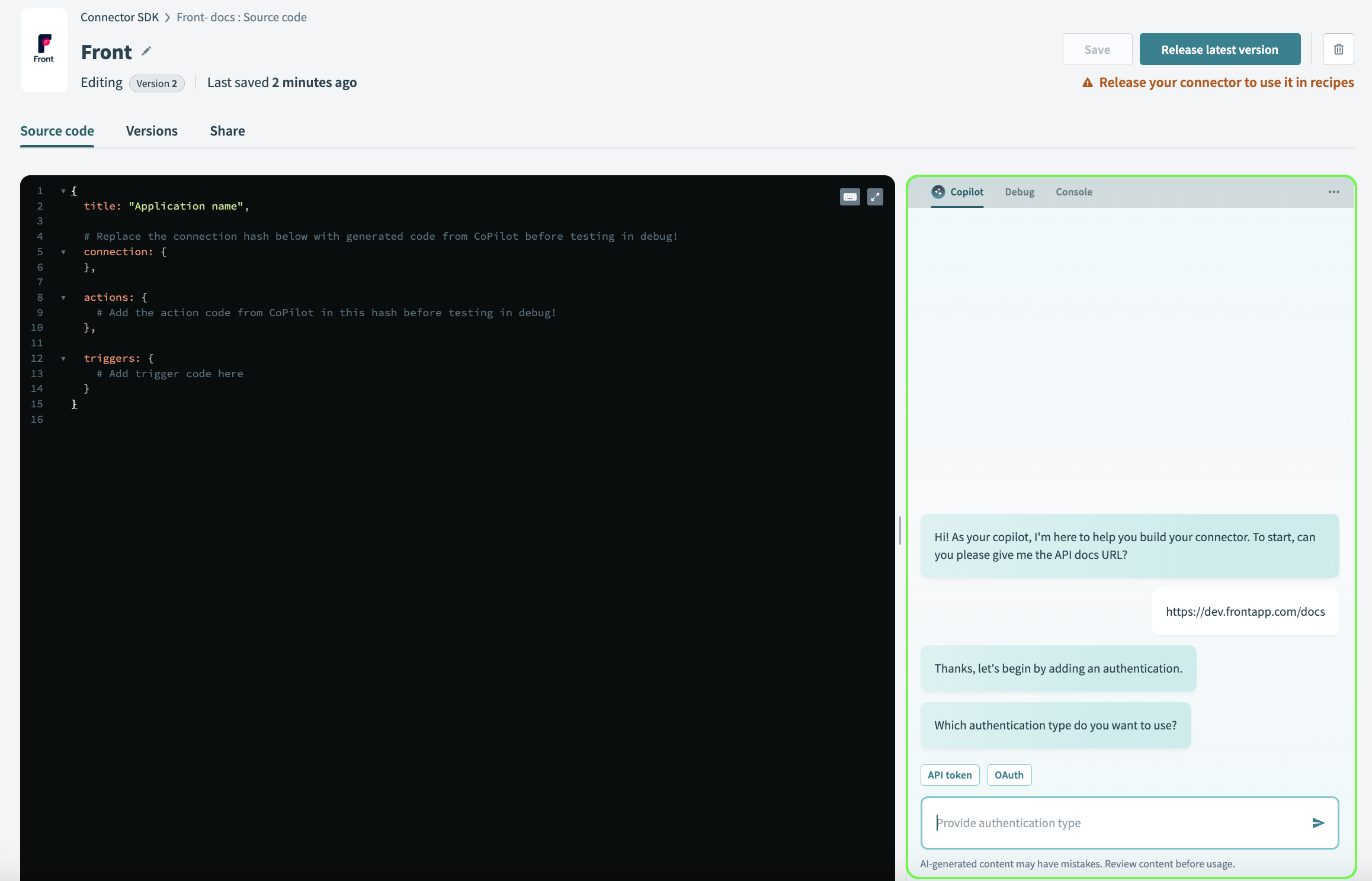
Task: Click the orange release warning triangle
Action: pos(1088,82)
